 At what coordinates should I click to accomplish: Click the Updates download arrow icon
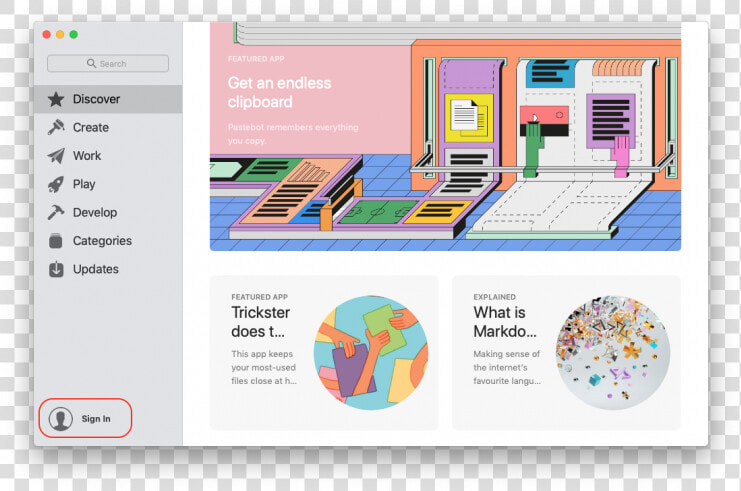(x=56, y=269)
